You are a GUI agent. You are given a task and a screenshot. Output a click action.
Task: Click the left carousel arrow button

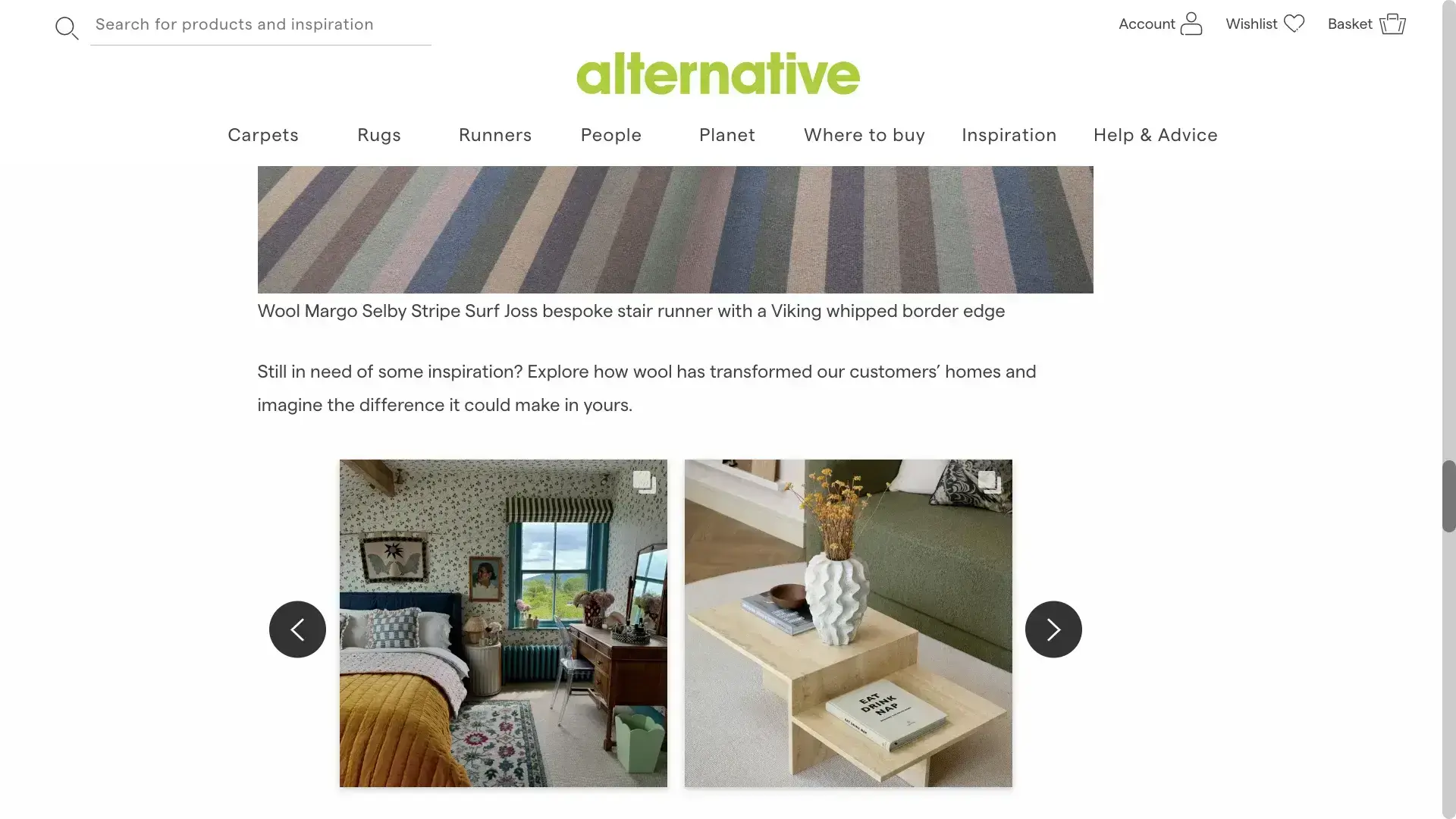click(297, 629)
